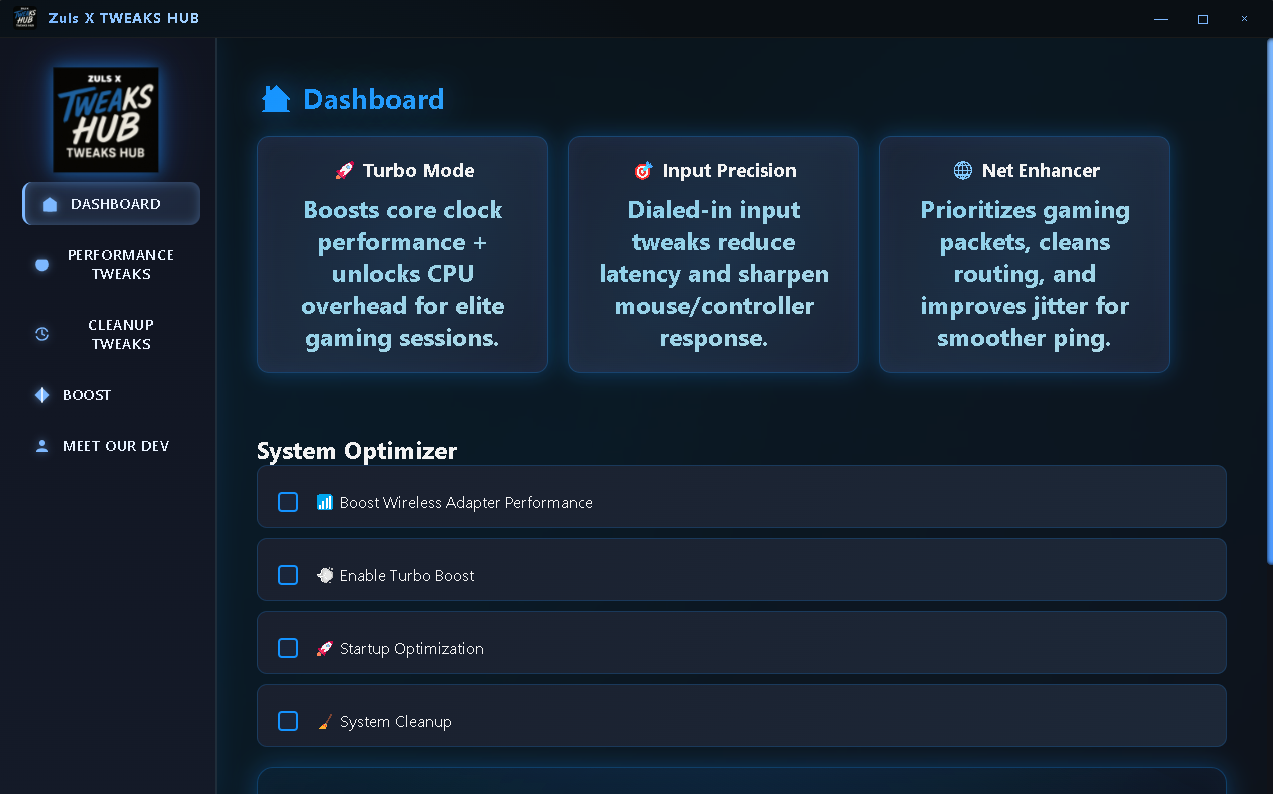This screenshot has width=1273, height=794.
Task: Click the blue house icon next to the Dashboard heading
Action: point(276,99)
